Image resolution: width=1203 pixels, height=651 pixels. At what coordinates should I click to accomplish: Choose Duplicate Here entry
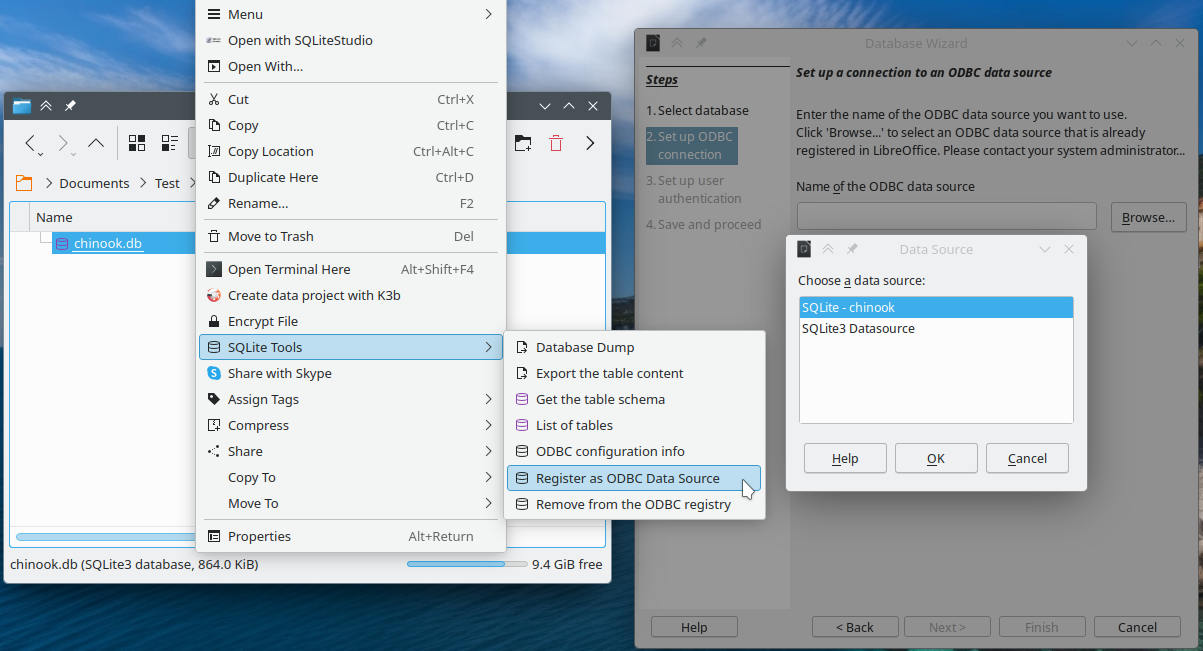pos(351,177)
